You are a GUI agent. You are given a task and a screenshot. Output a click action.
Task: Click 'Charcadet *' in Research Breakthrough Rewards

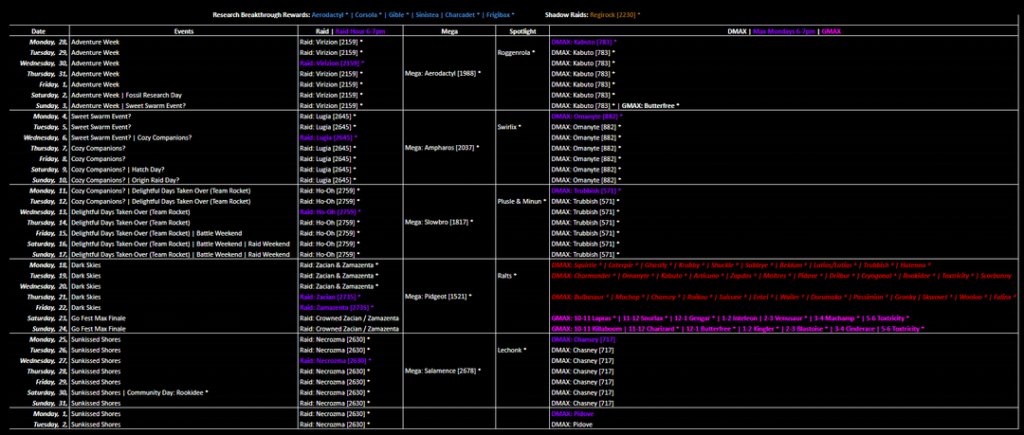tap(461, 14)
